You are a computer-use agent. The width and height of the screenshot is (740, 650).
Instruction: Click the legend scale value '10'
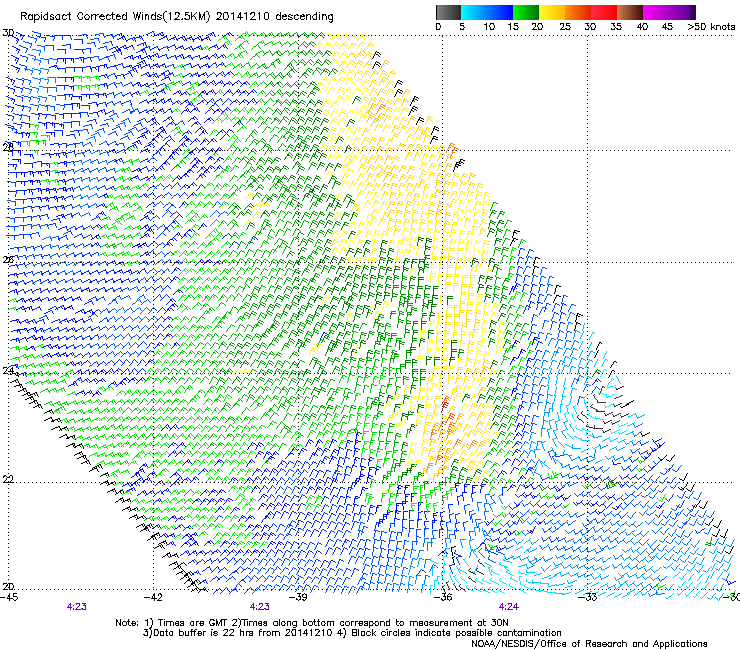(x=489, y=27)
